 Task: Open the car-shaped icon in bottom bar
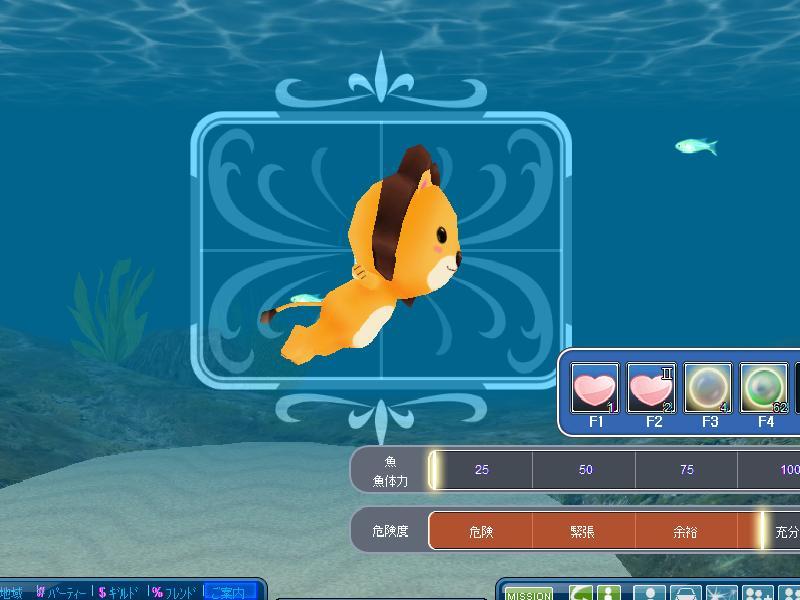[685, 594]
